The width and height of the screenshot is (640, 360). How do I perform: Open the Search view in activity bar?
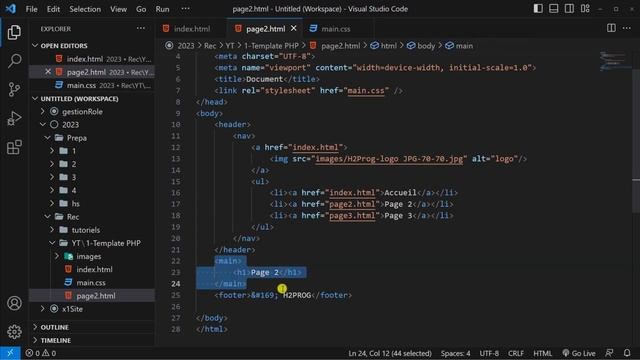click(14, 60)
